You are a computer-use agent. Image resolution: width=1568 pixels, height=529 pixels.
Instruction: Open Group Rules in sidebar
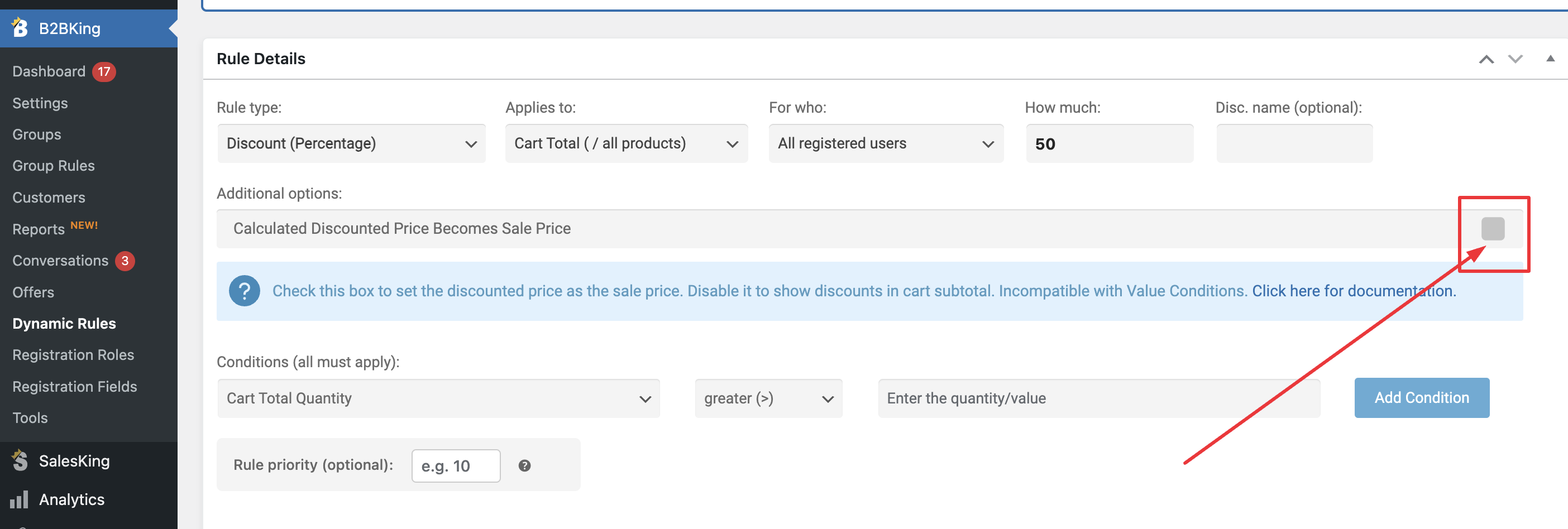point(54,166)
